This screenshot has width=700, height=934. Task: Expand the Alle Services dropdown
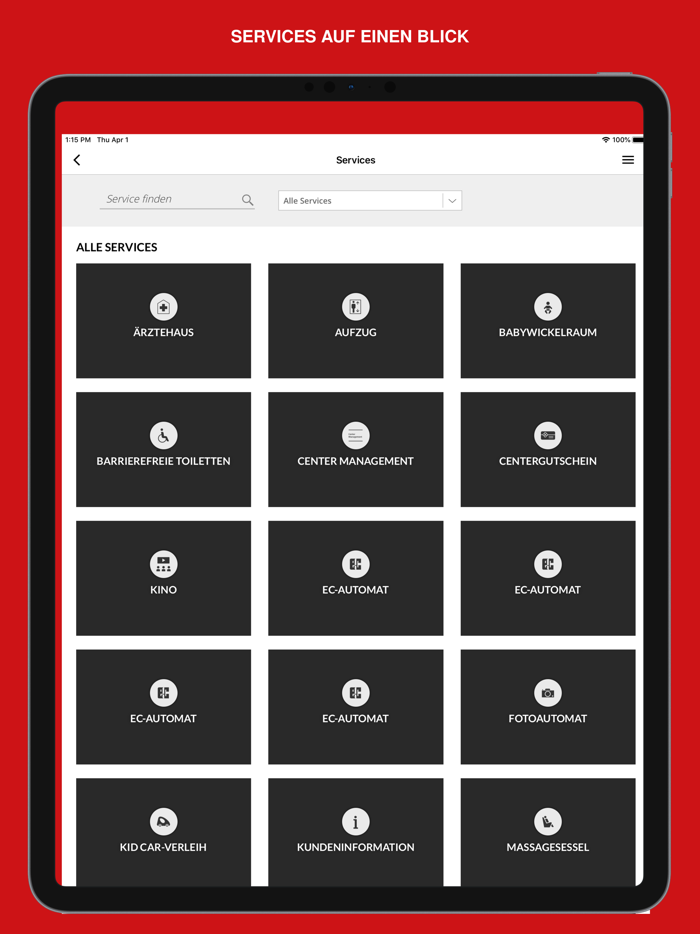pyautogui.click(x=370, y=201)
